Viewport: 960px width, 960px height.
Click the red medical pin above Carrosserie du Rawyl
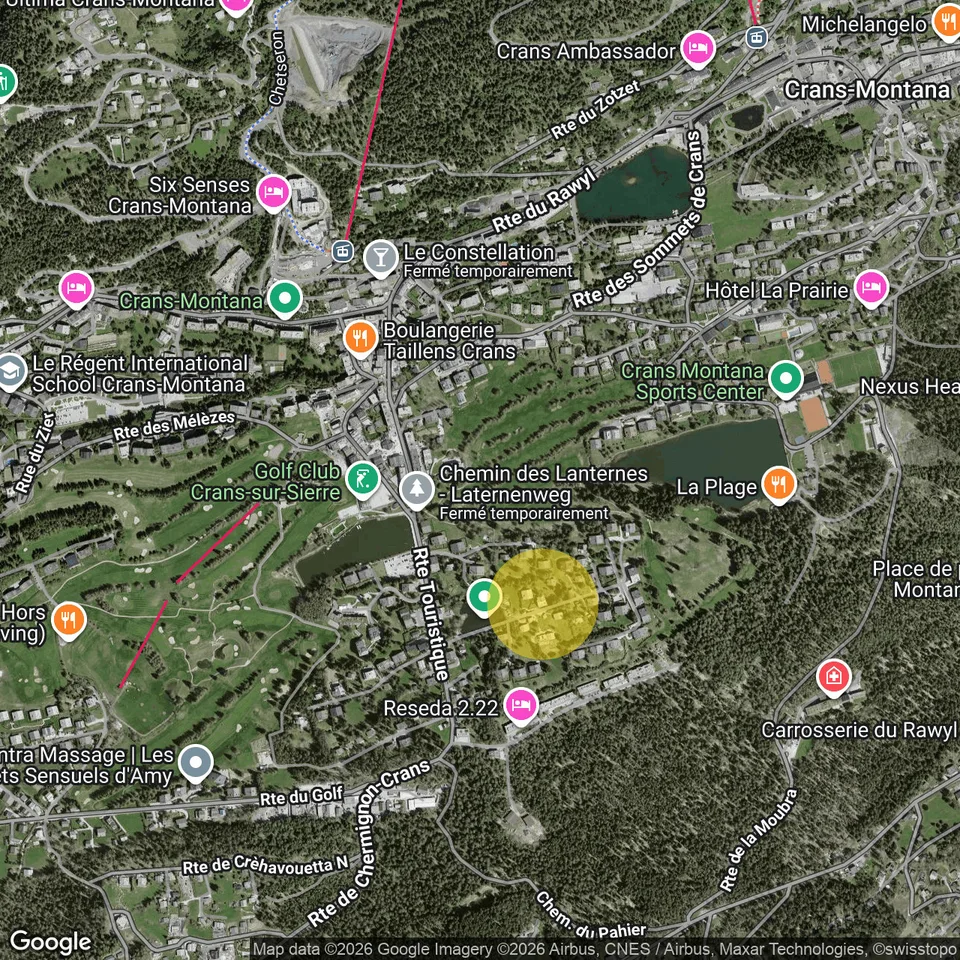[x=833, y=677]
